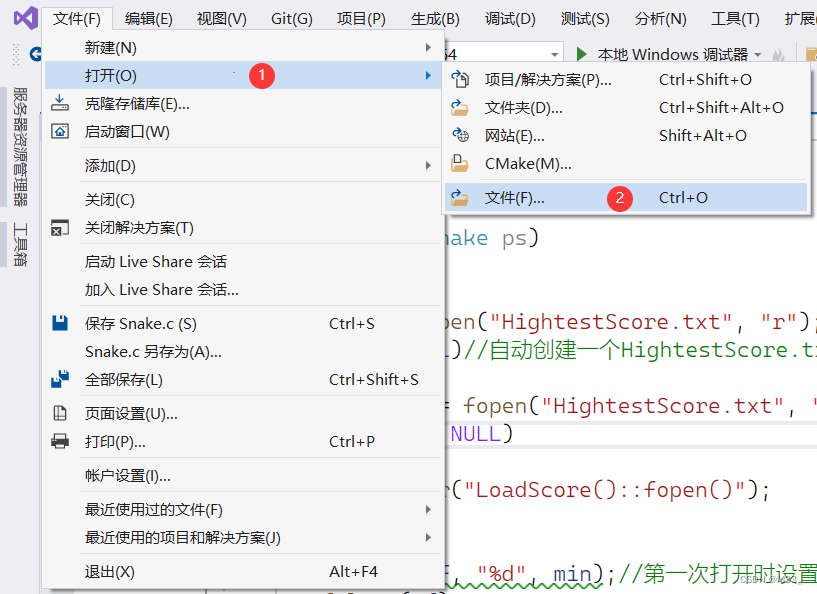Open the 工具(T) menu

tap(735, 19)
